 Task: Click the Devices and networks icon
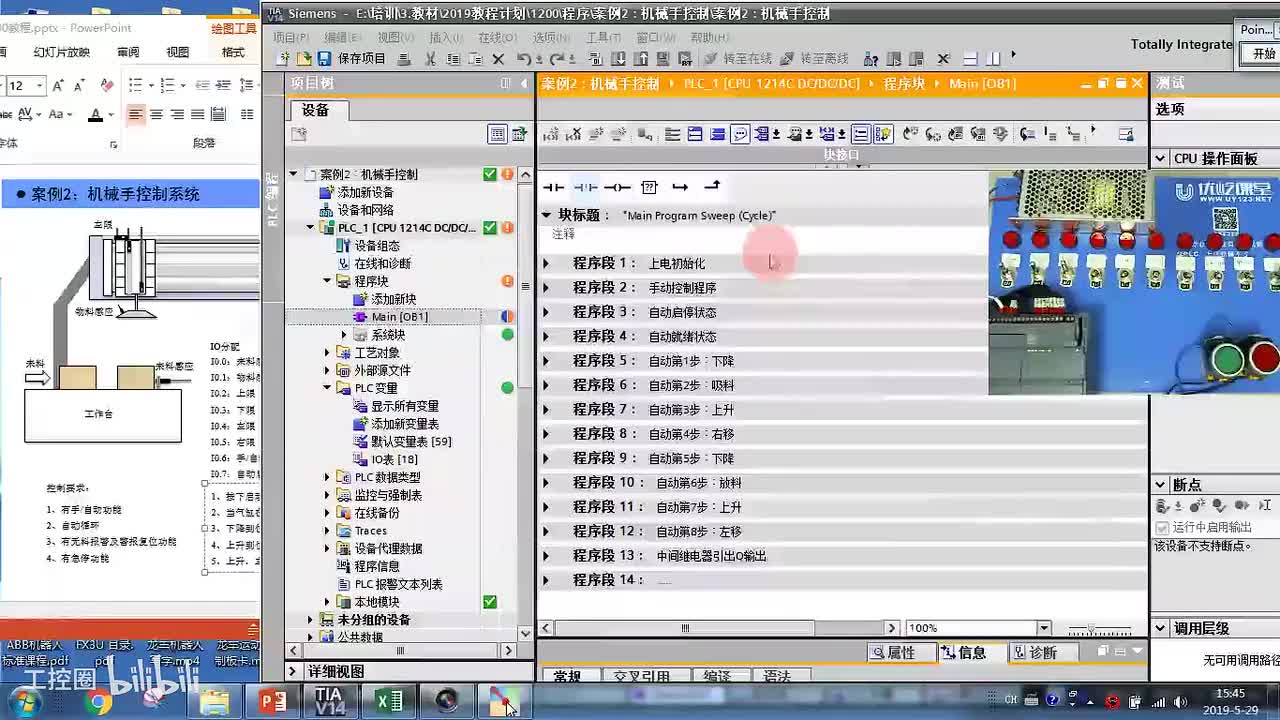point(325,210)
